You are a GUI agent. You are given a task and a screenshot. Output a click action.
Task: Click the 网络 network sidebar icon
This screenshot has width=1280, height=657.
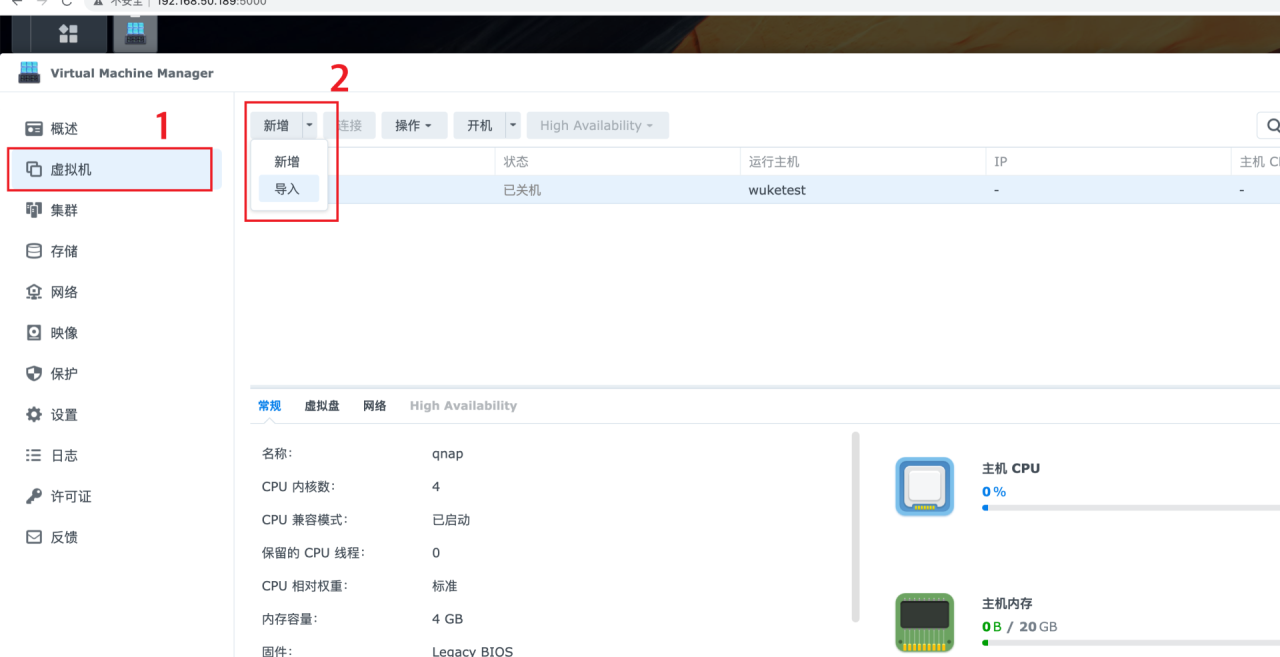(x=34, y=292)
